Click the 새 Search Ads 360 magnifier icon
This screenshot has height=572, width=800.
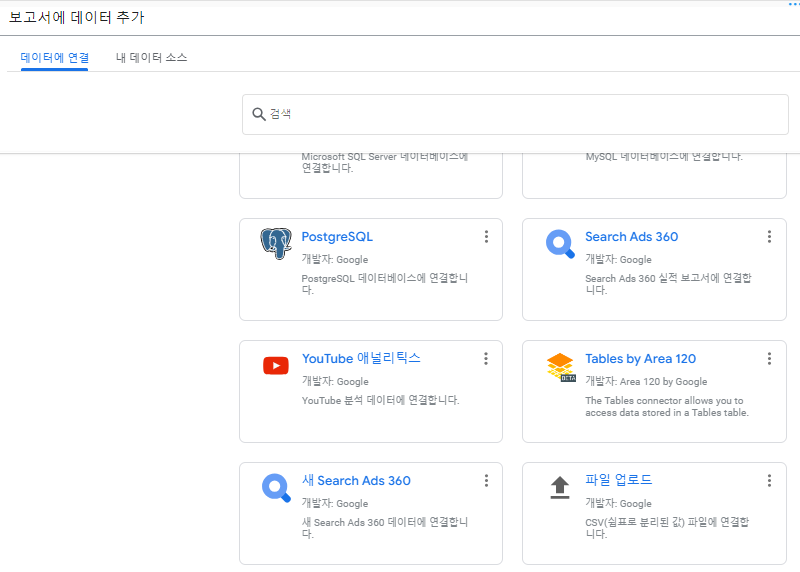coord(276,488)
